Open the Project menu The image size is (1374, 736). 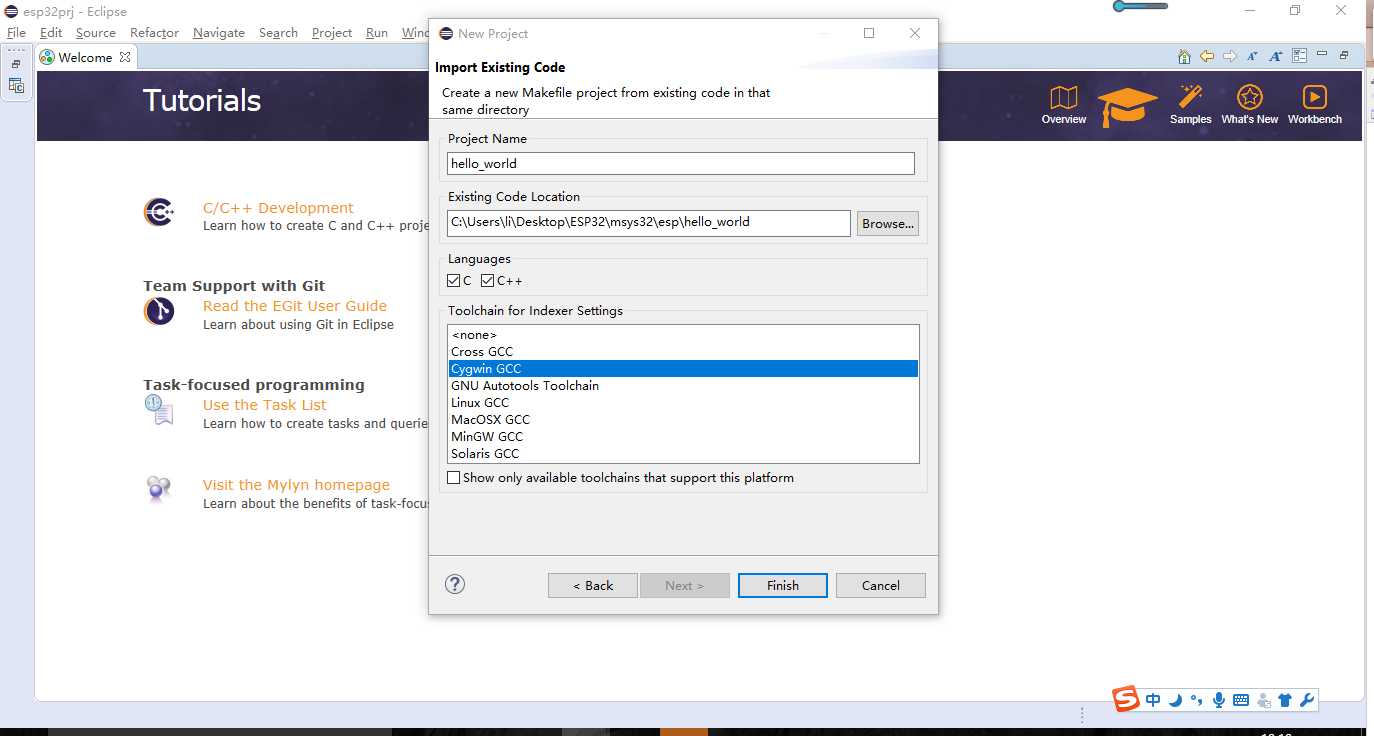pyautogui.click(x=332, y=32)
